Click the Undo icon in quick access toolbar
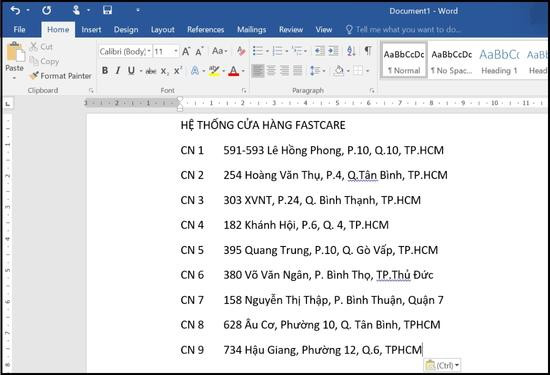The image size is (550, 375). click(x=15, y=11)
